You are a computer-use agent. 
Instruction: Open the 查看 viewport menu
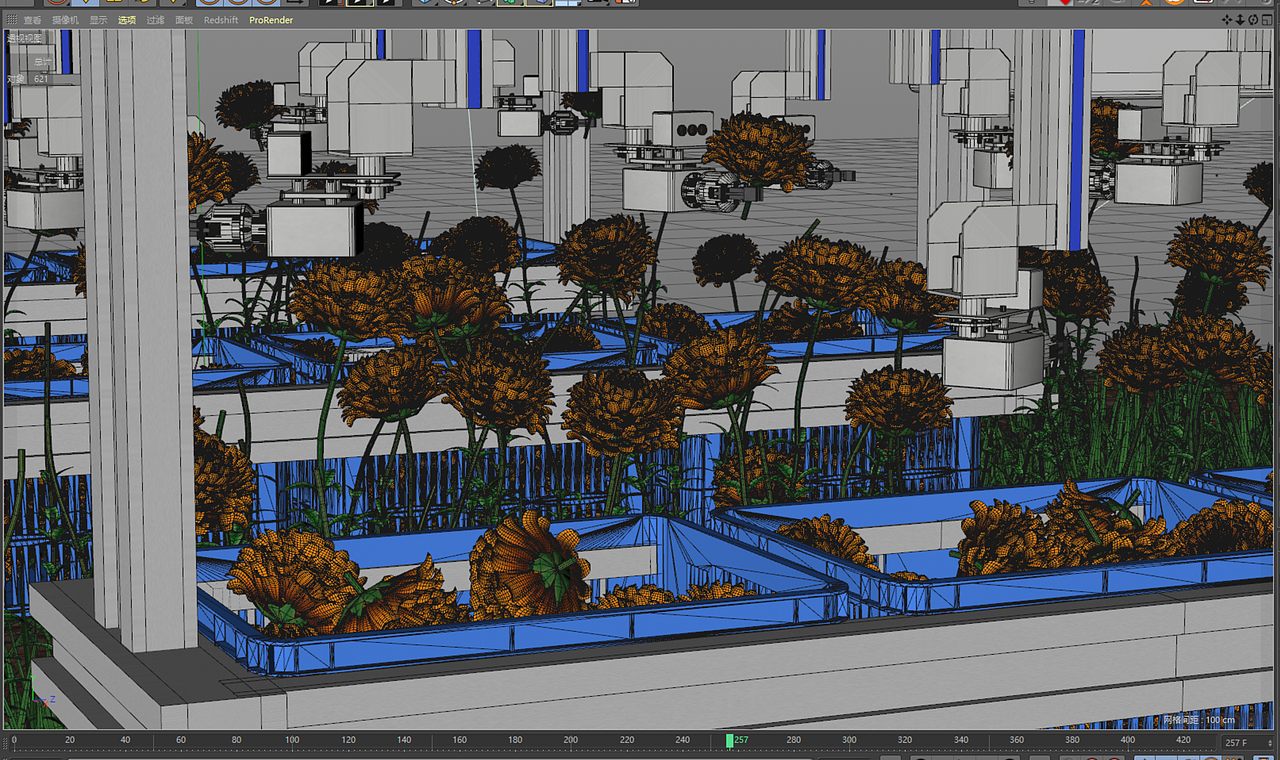(32, 20)
